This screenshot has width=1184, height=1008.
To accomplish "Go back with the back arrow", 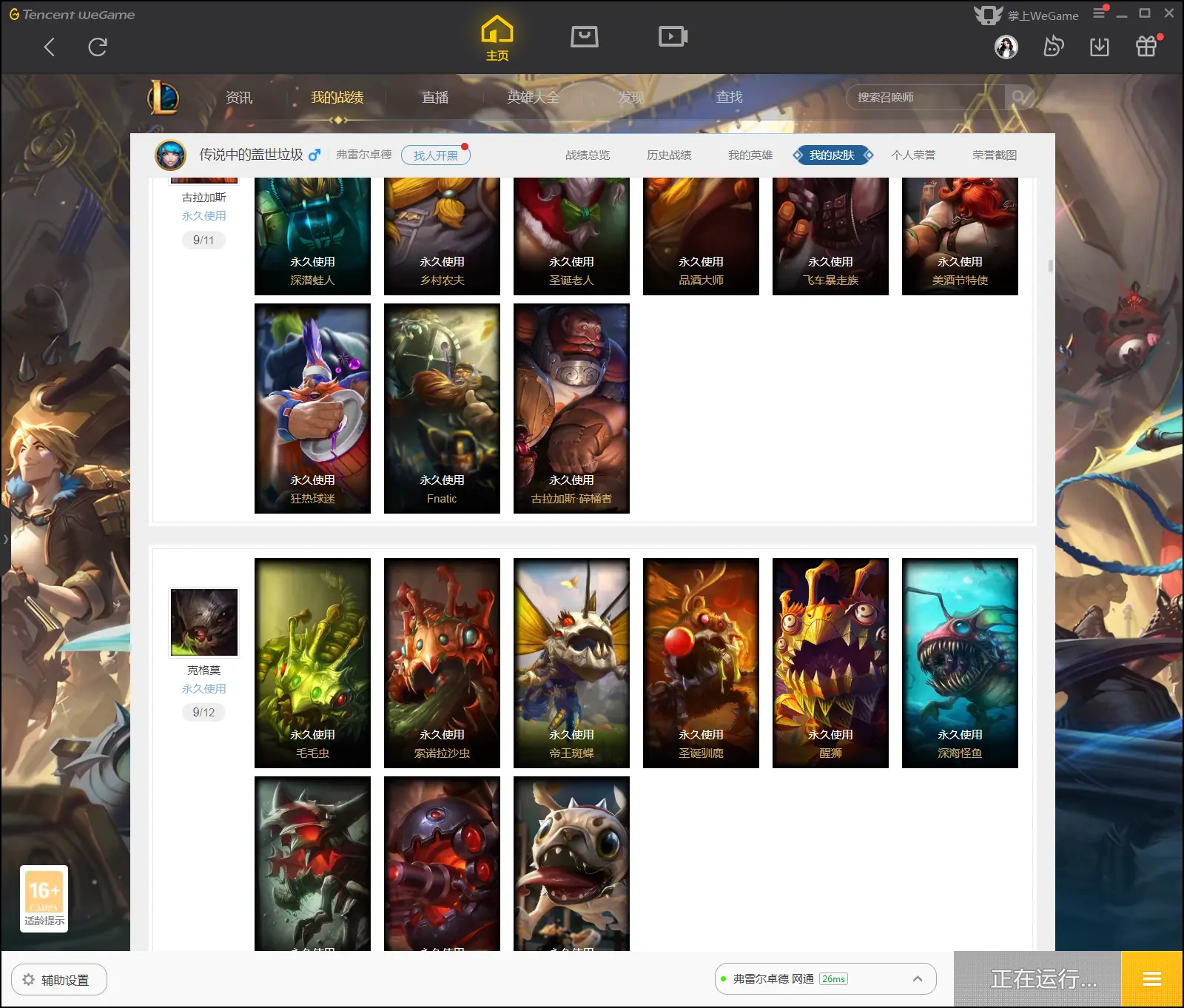I will [x=50, y=47].
